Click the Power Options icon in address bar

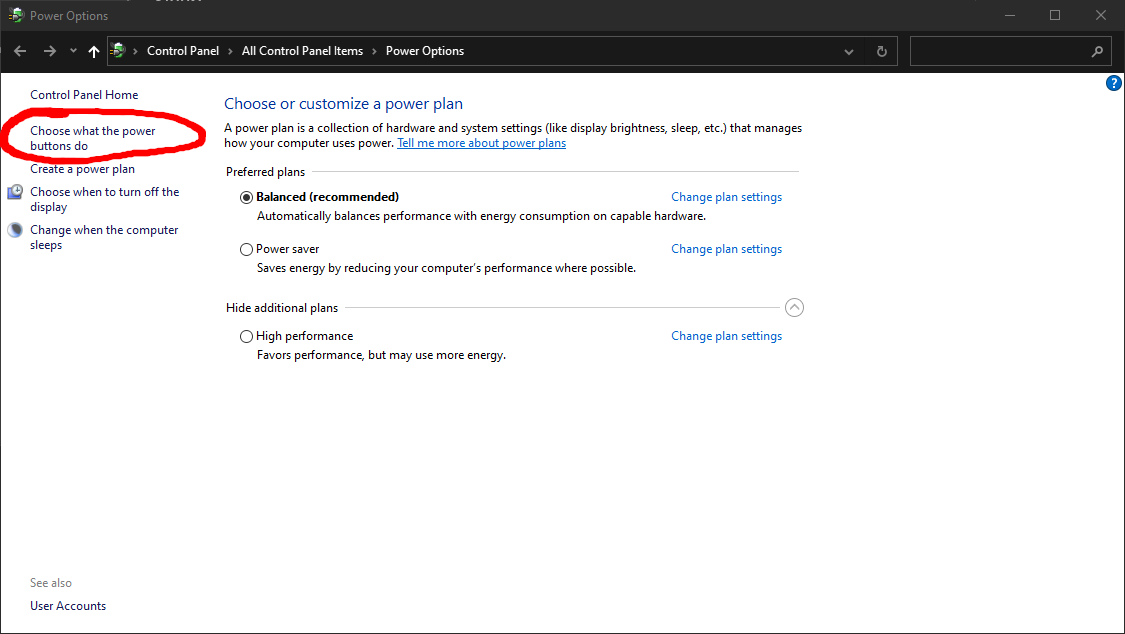point(119,51)
